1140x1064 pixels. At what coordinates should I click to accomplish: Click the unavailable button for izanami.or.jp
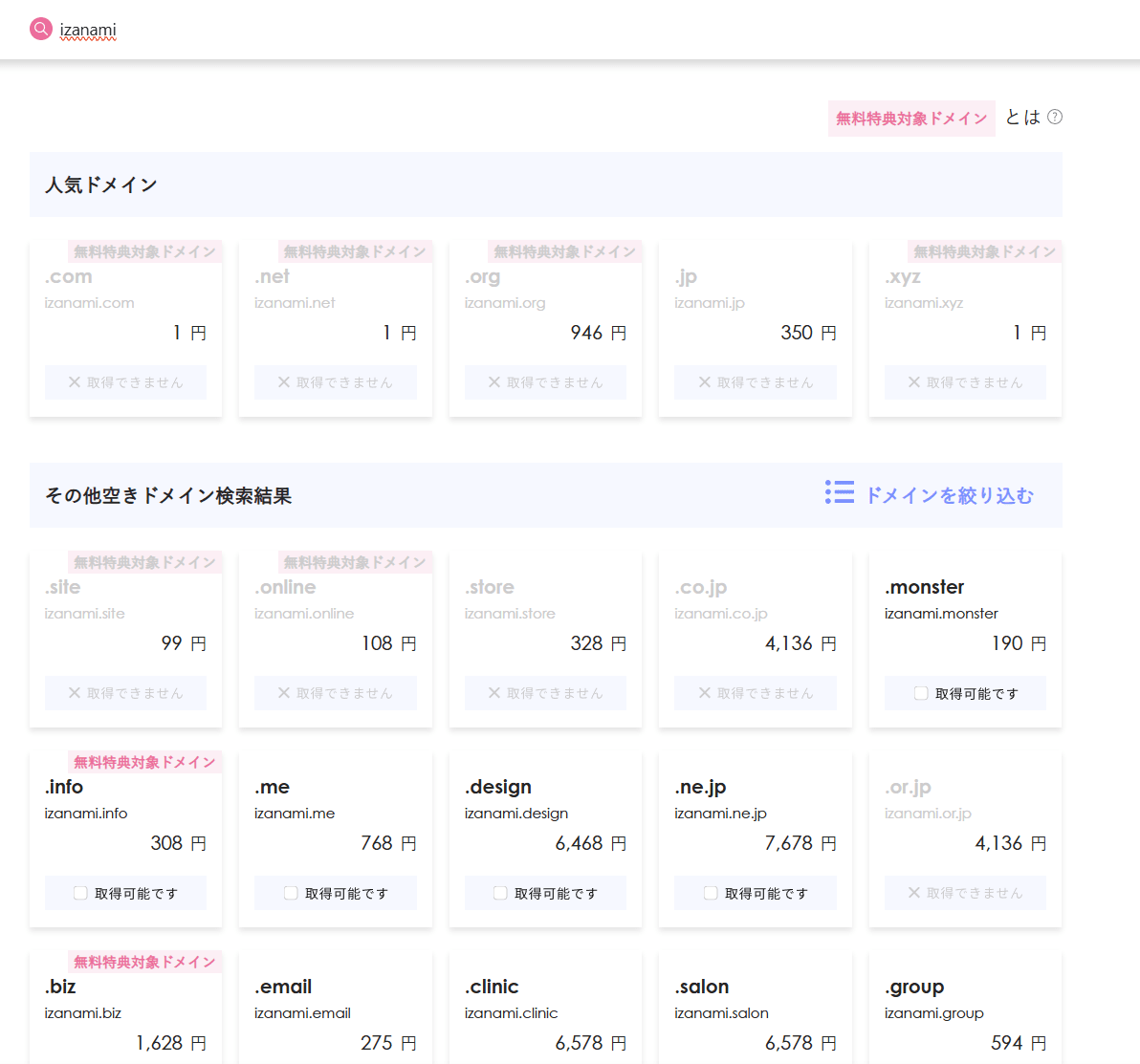click(966, 893)
